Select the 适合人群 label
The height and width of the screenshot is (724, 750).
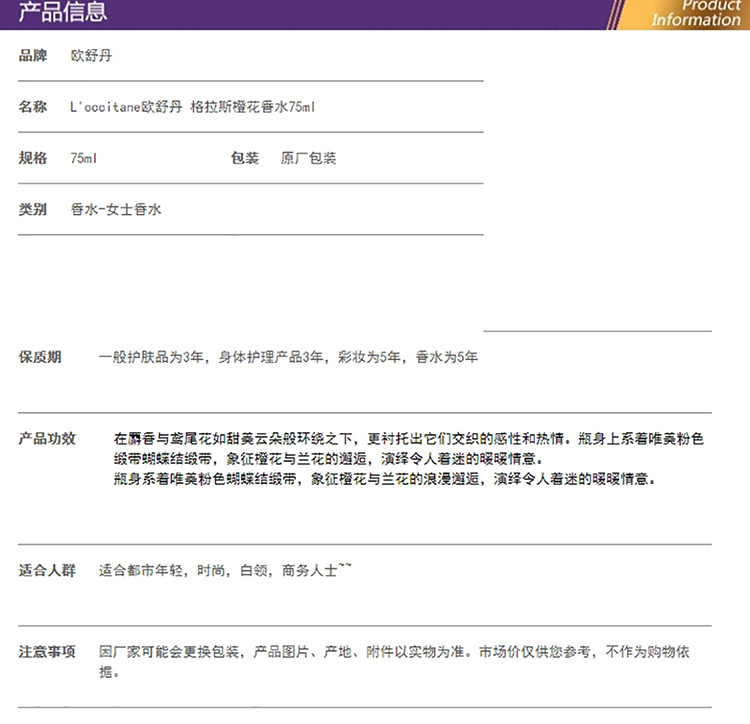[47, 570]
